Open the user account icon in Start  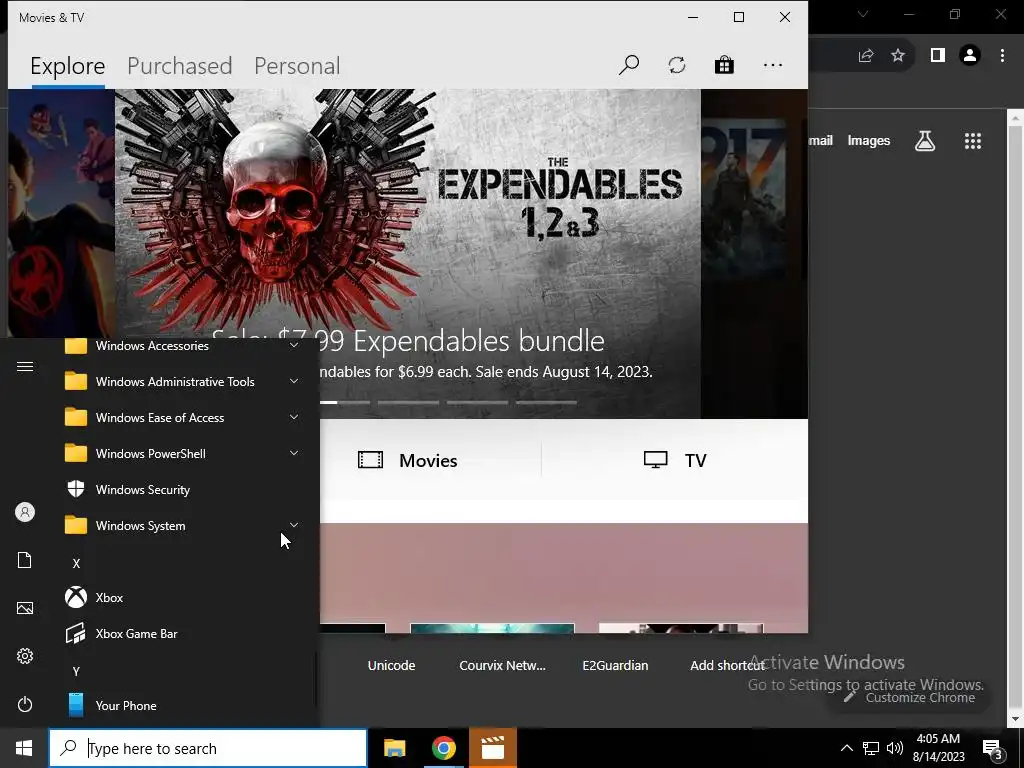pyautogui.click(x=25, y=512)
